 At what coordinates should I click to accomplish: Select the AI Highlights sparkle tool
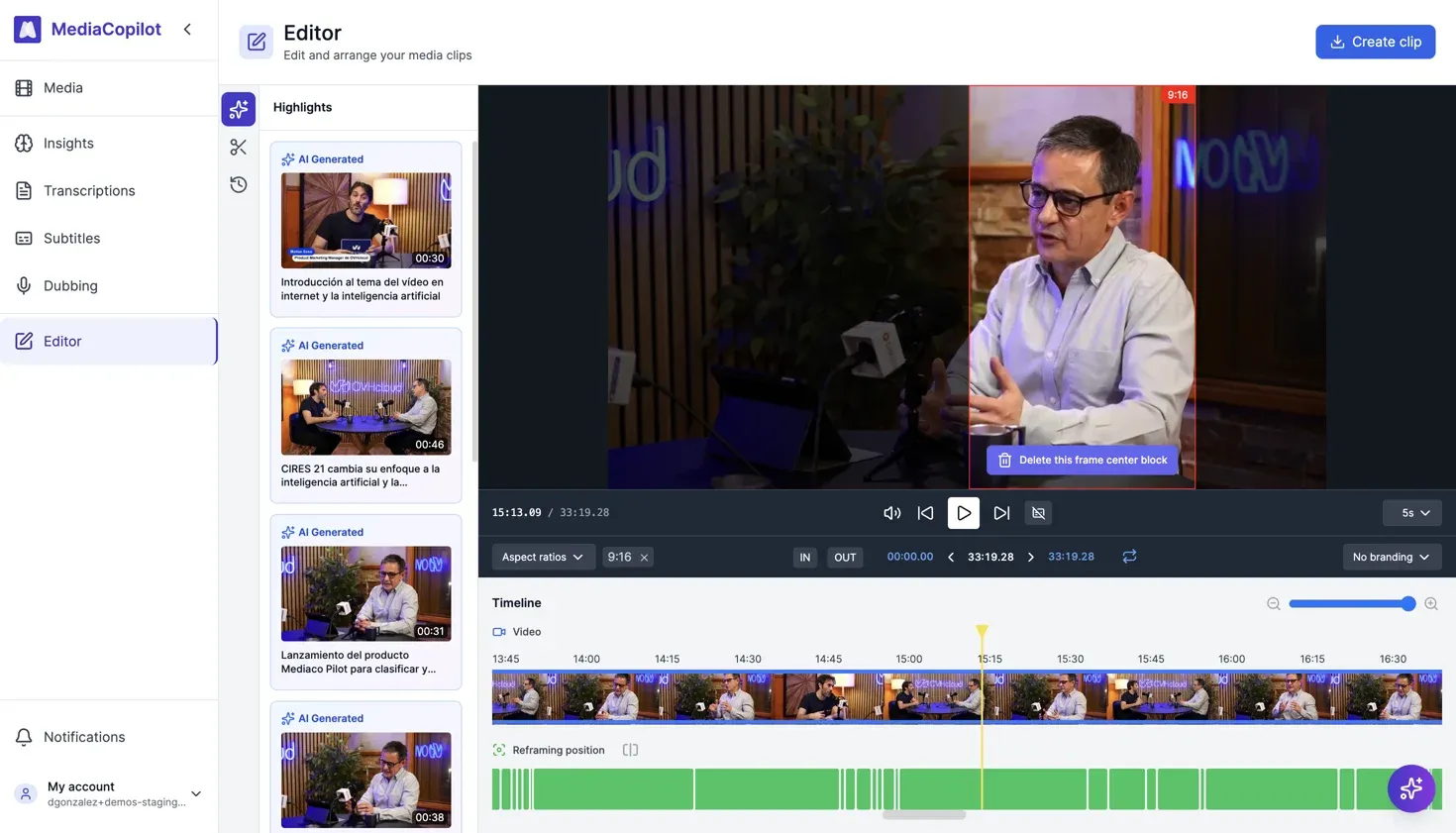click(239, 109)
